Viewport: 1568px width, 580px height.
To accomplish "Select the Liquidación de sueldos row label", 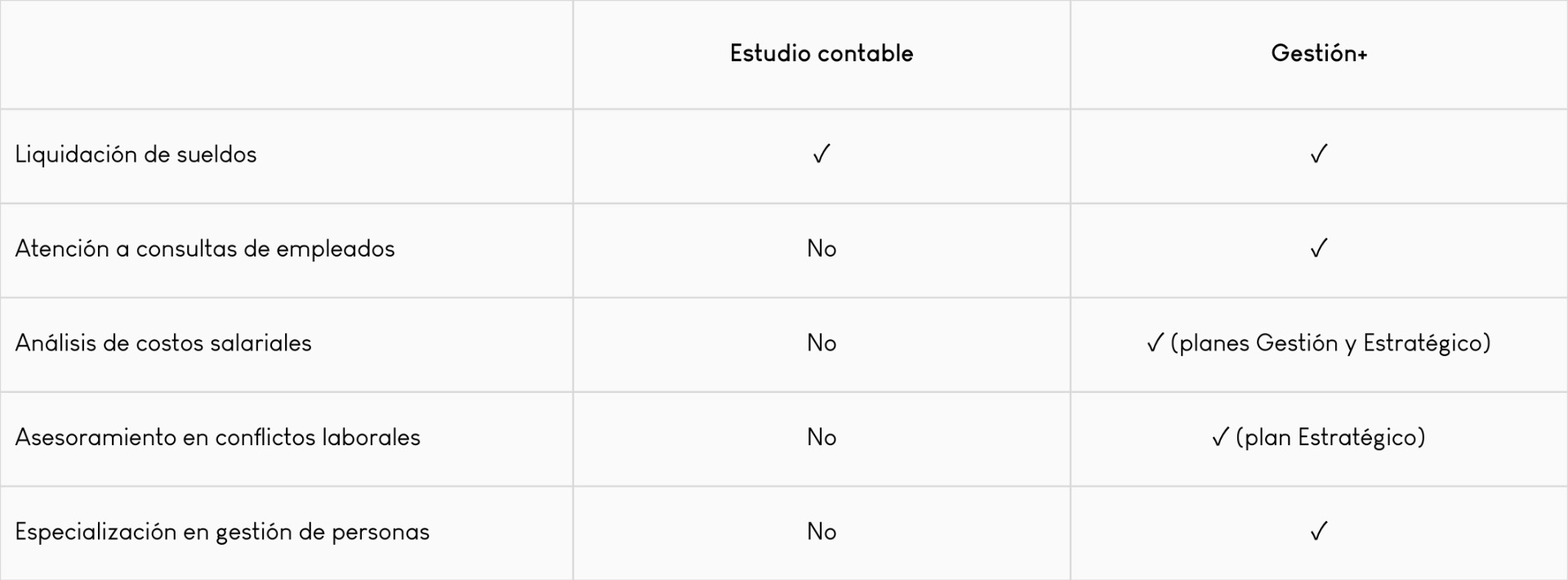I will pos(136,155).
